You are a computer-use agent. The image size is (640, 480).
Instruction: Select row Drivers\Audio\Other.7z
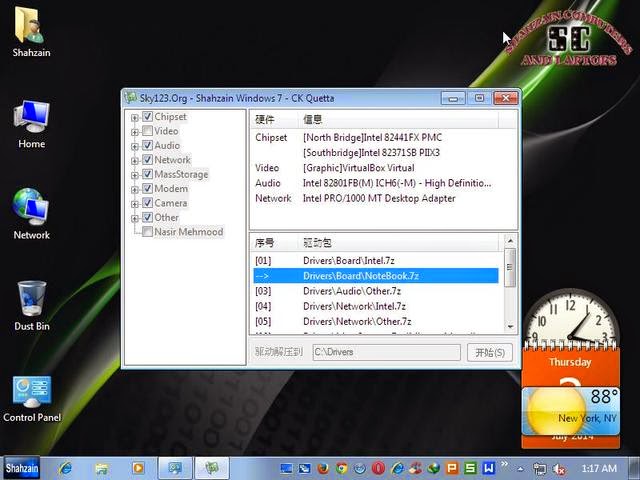(x=376, y=291)
